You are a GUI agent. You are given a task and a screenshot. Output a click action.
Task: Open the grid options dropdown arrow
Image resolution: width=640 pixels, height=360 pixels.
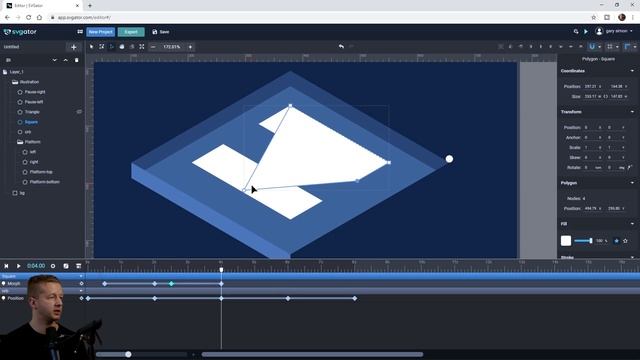[617, 47]
